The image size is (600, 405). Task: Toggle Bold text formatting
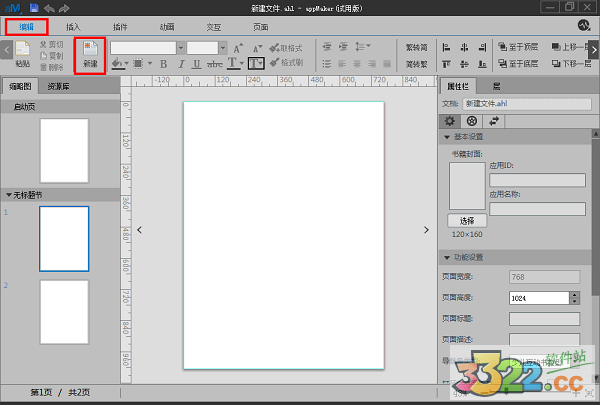163,63
